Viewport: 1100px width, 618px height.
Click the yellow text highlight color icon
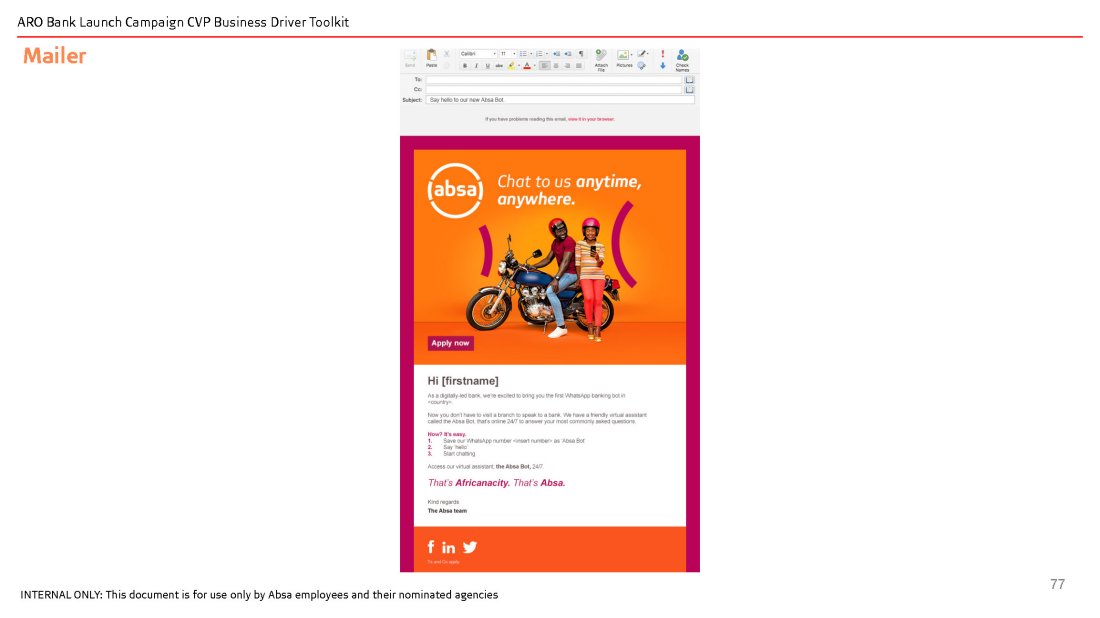511,66
